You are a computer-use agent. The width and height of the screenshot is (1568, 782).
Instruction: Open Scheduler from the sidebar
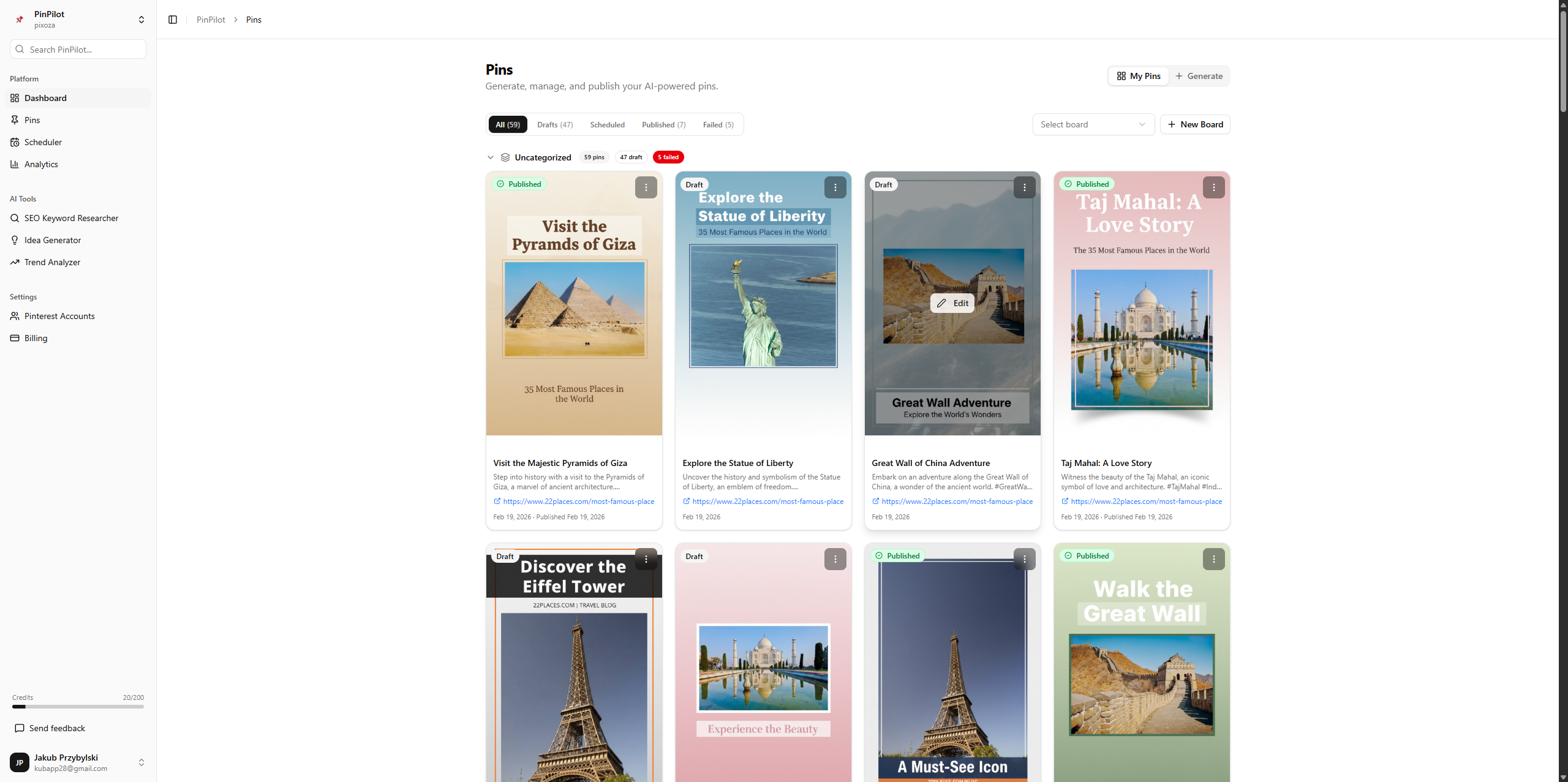[x=43, y=142]
